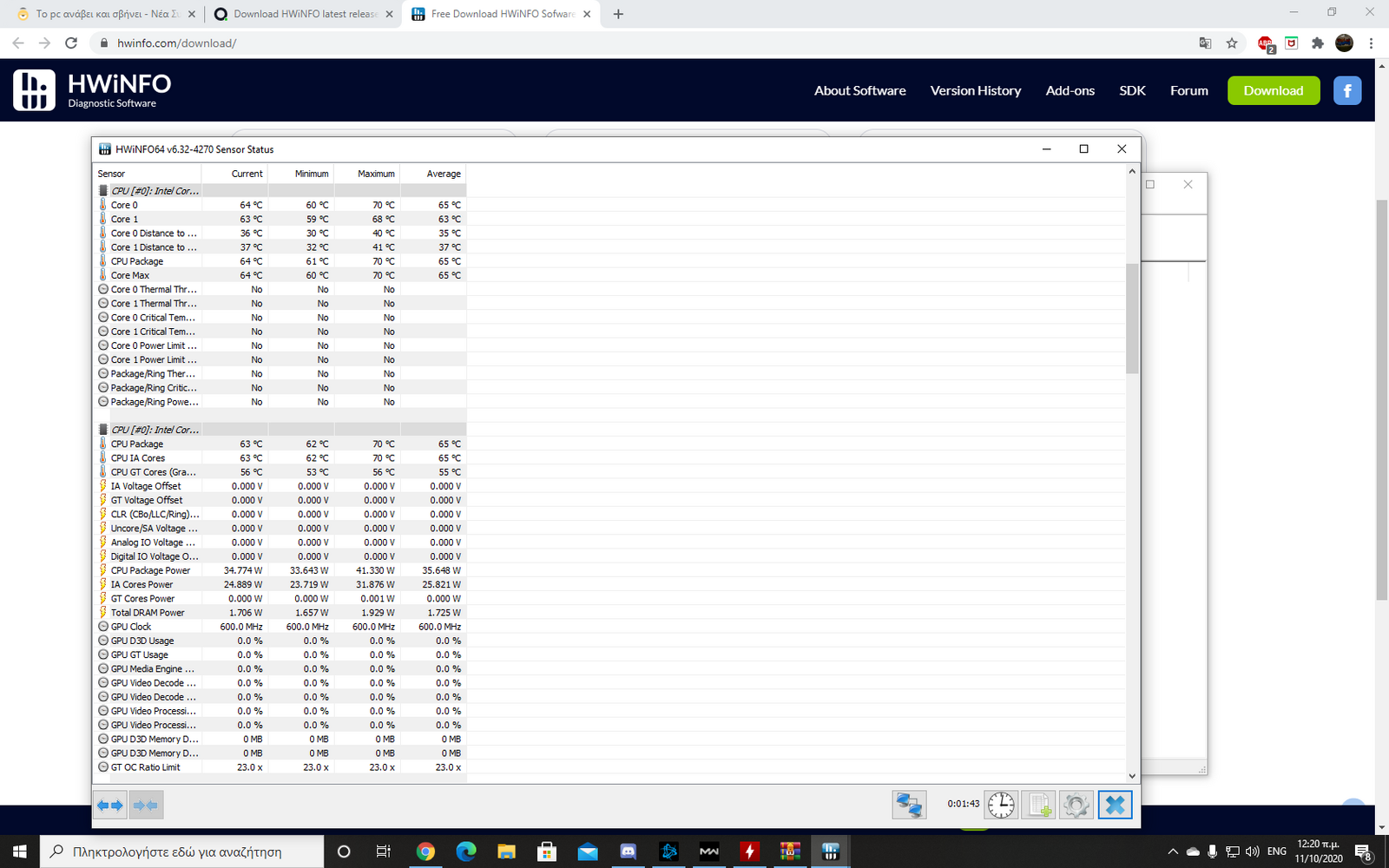Viewport: 1389px width, 868px height.
Task: Select the IA Cores Power row
Action: pos(281,584)
